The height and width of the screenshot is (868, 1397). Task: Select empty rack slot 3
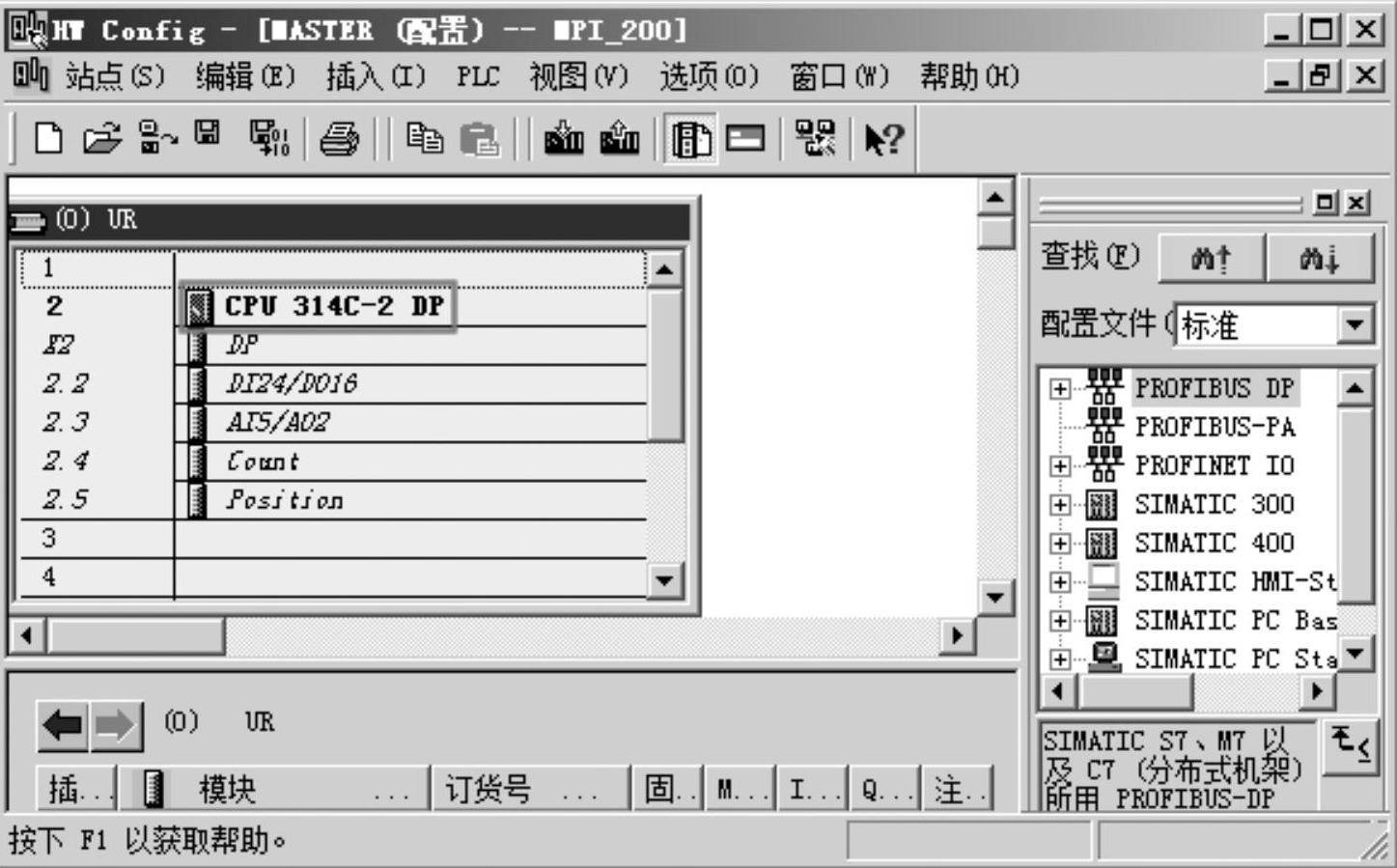(x=333, y=538)
